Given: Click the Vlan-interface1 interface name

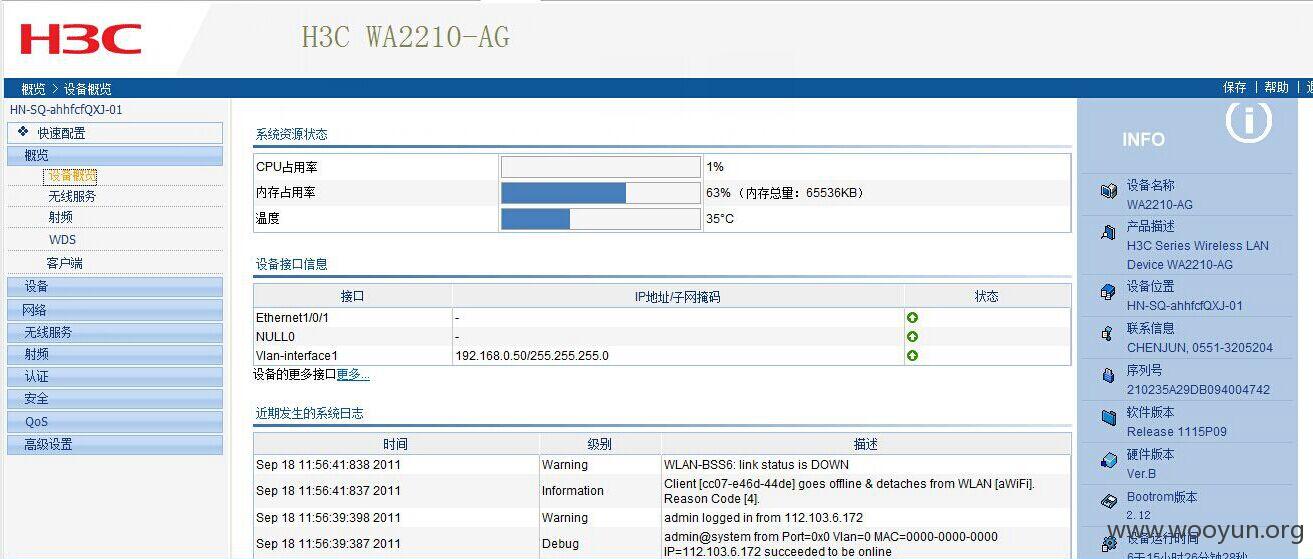Looking at the screenshot, I should click(297, 356).
